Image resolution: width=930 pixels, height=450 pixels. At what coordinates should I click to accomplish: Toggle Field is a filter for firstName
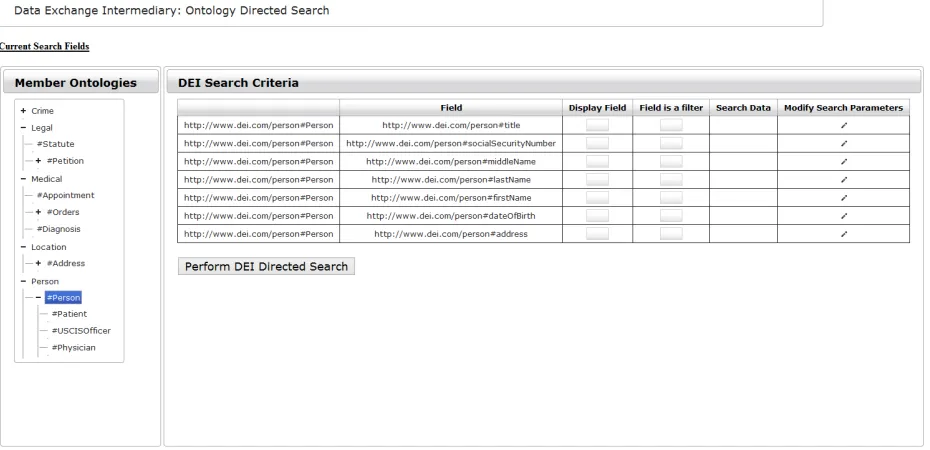pos(671,197)
